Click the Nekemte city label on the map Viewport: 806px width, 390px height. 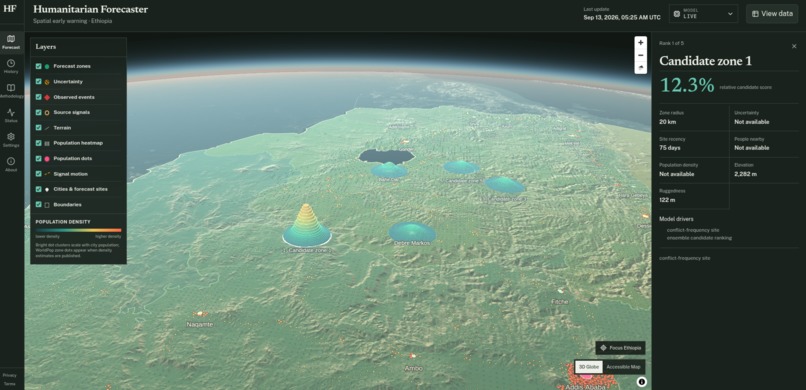click(x=199, y=324)
